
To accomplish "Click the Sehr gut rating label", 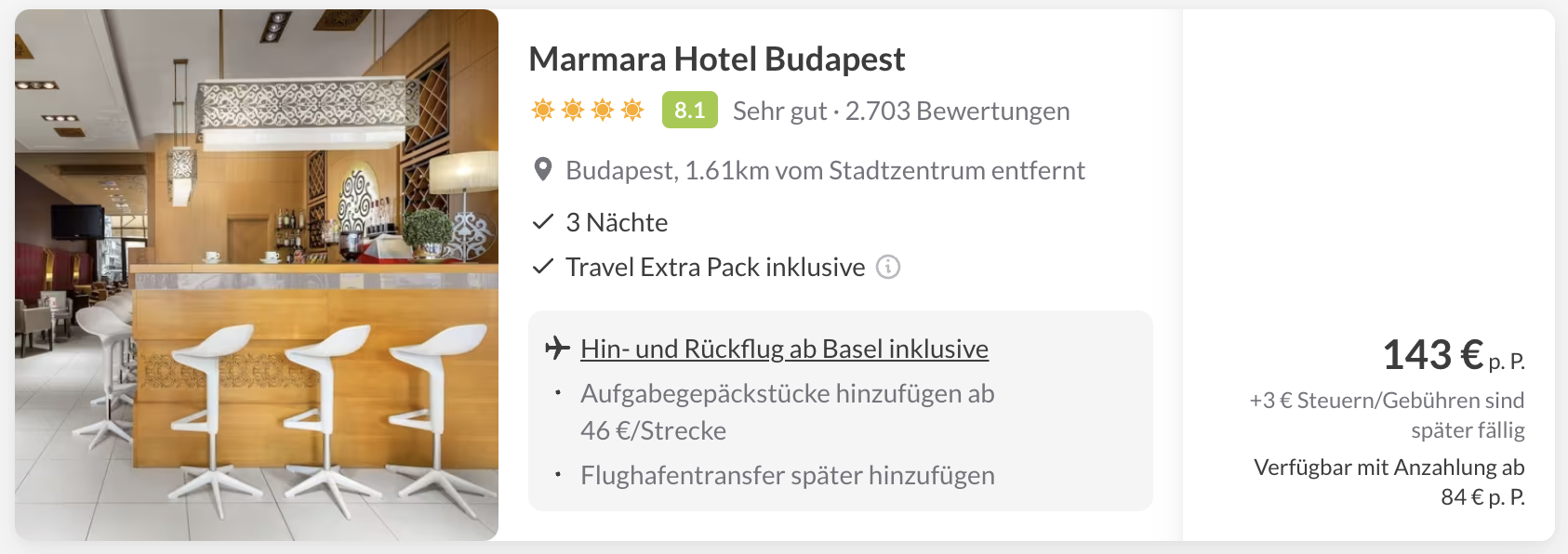I will (779, 111).
